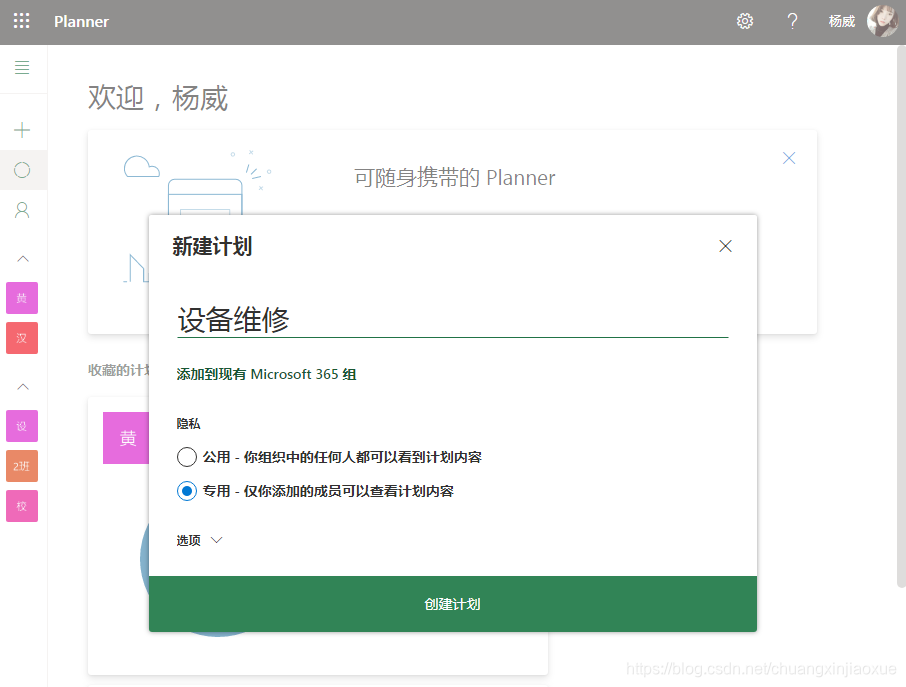
Task: Collapse the recent plans chevron in sidebar
Action: tap(23, 387)
